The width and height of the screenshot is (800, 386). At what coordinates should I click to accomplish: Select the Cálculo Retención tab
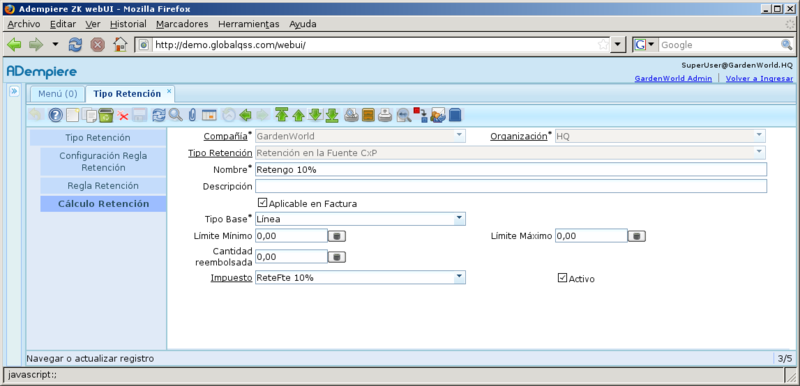point(103,204)
